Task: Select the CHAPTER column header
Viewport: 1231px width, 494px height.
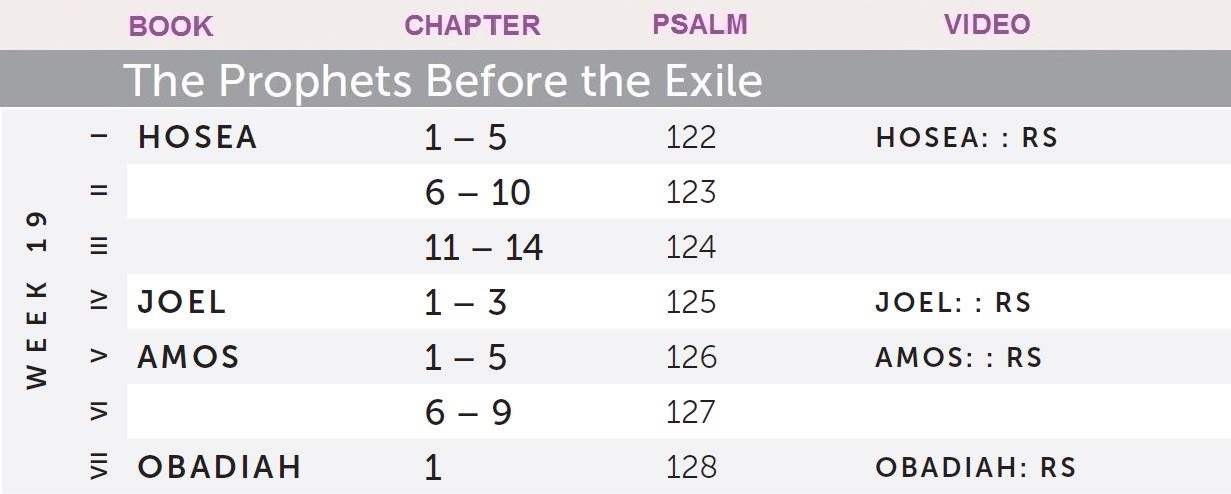Action: point(472,26)
